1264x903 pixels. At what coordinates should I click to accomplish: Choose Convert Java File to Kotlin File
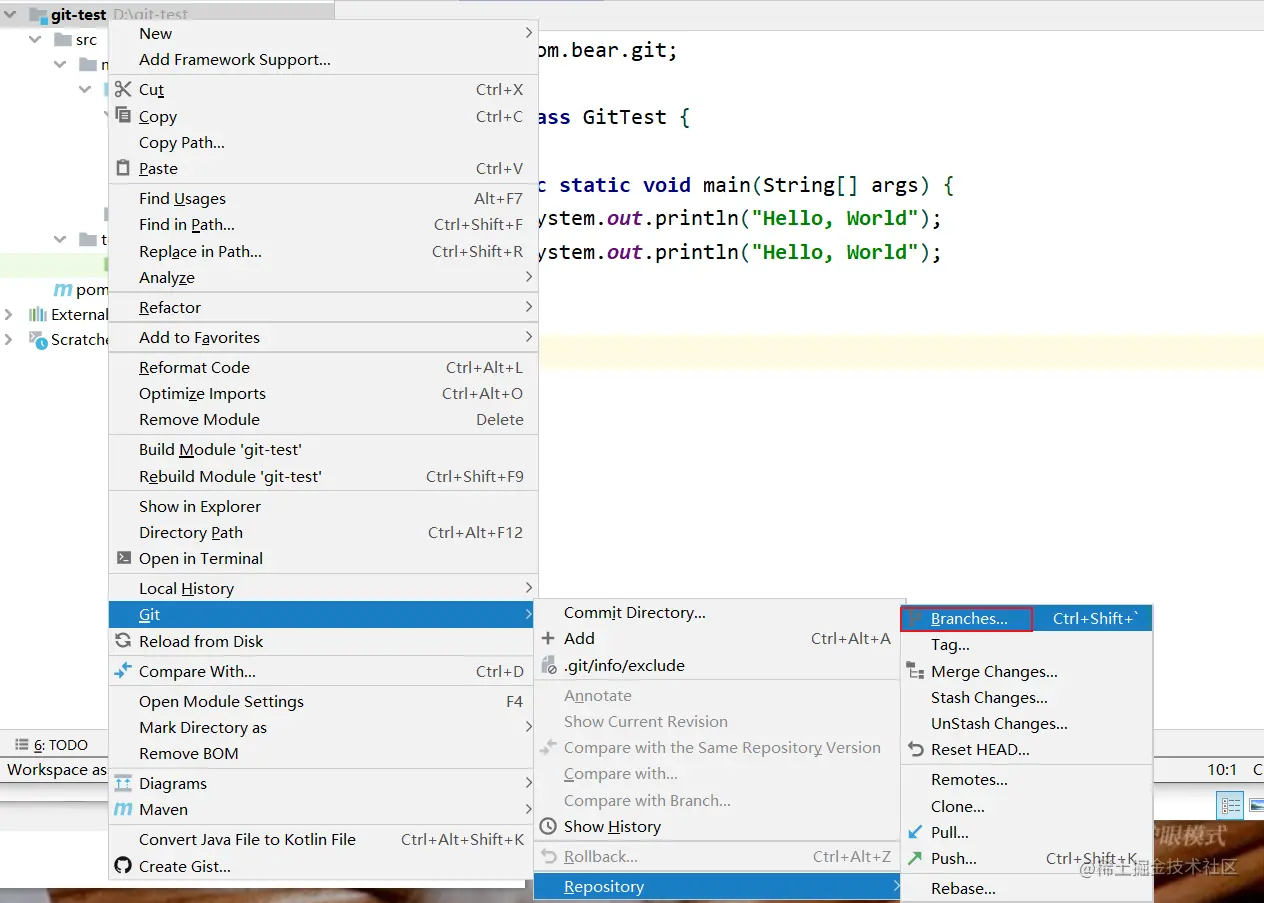click(323, 840)
